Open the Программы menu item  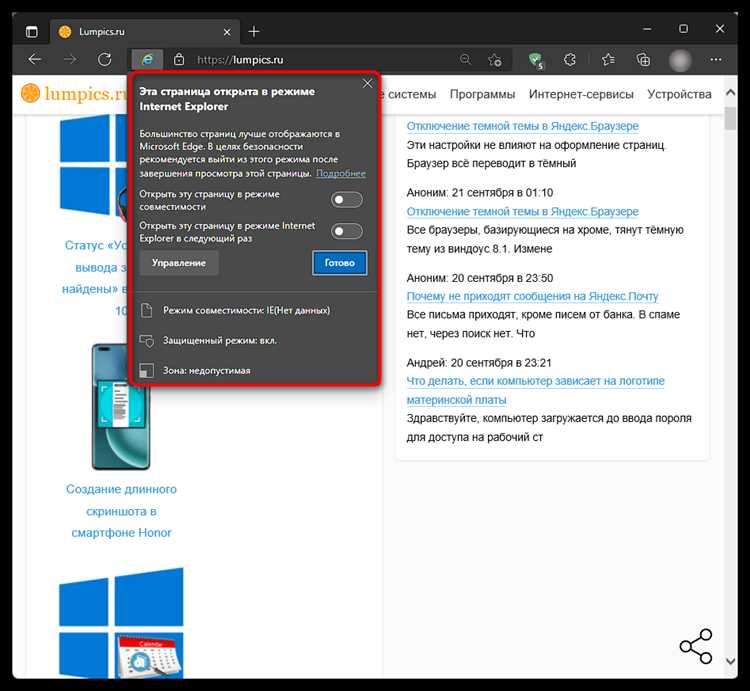tap(482, 94)
